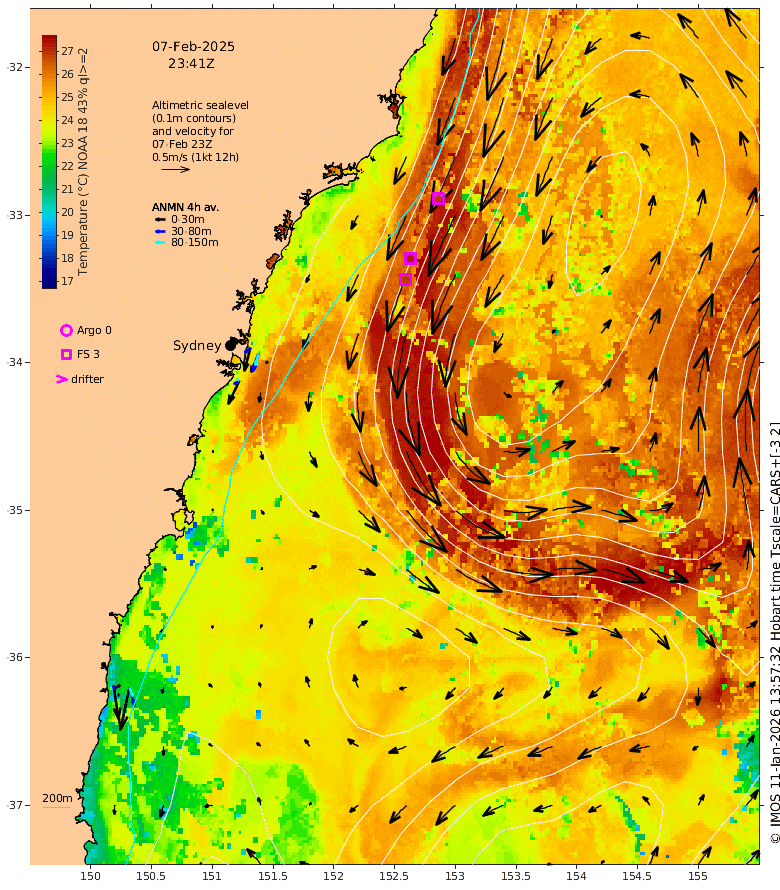Viewport: 780px width, 890px height.
Task: Click the temperature color bar
Action: [49, 162]
